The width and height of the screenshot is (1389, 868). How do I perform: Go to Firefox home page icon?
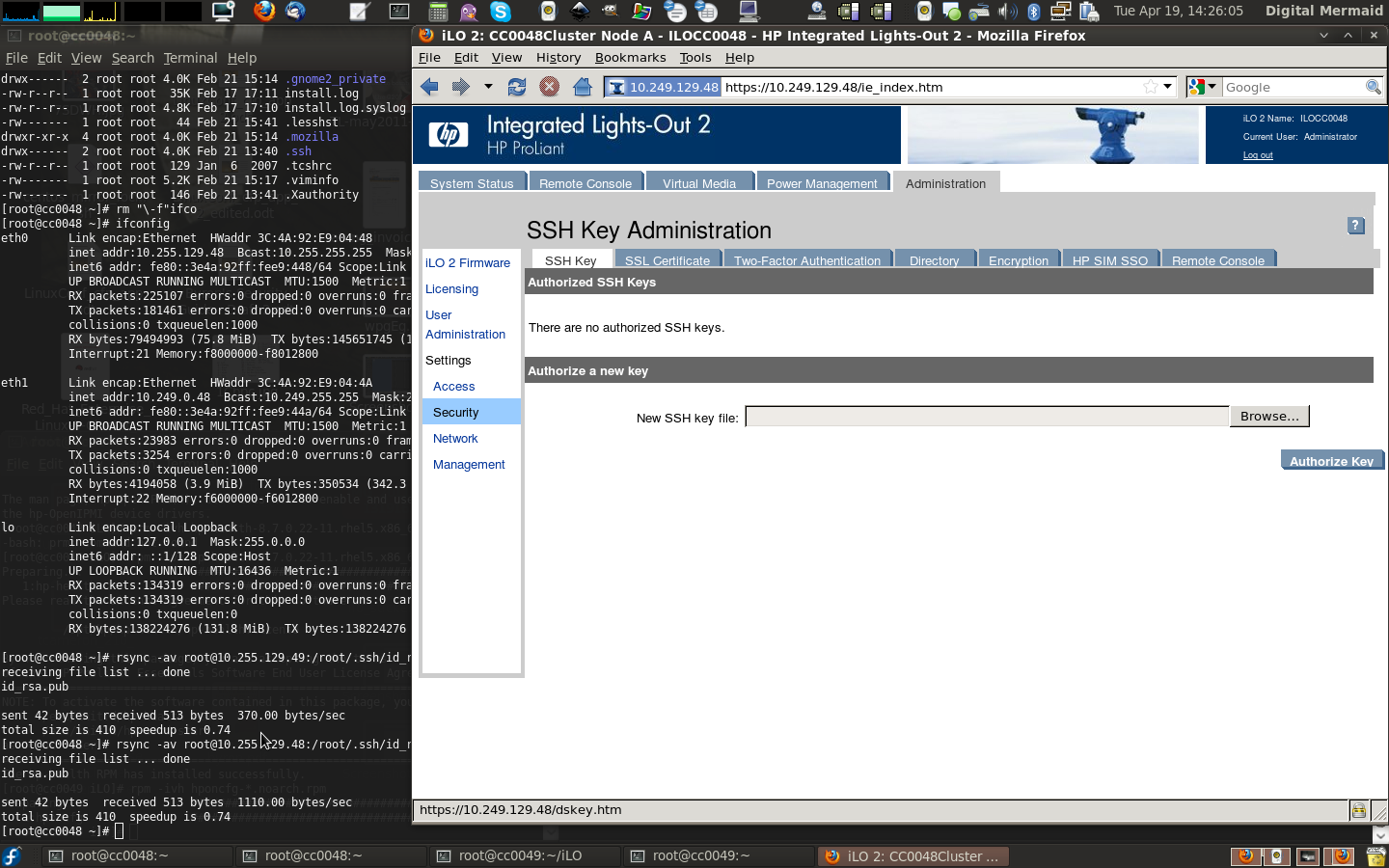pos(582,87)
